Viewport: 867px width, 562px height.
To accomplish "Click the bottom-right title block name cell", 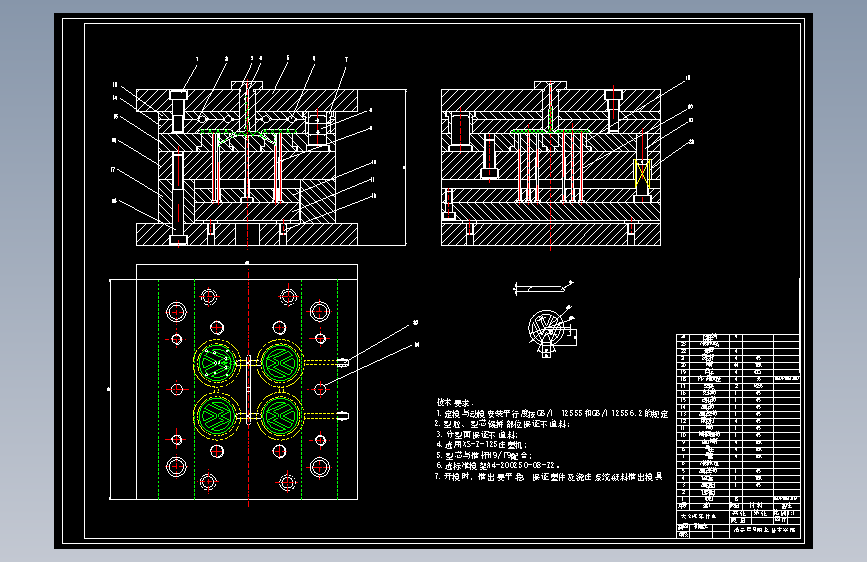I will (x=765, y=530).
